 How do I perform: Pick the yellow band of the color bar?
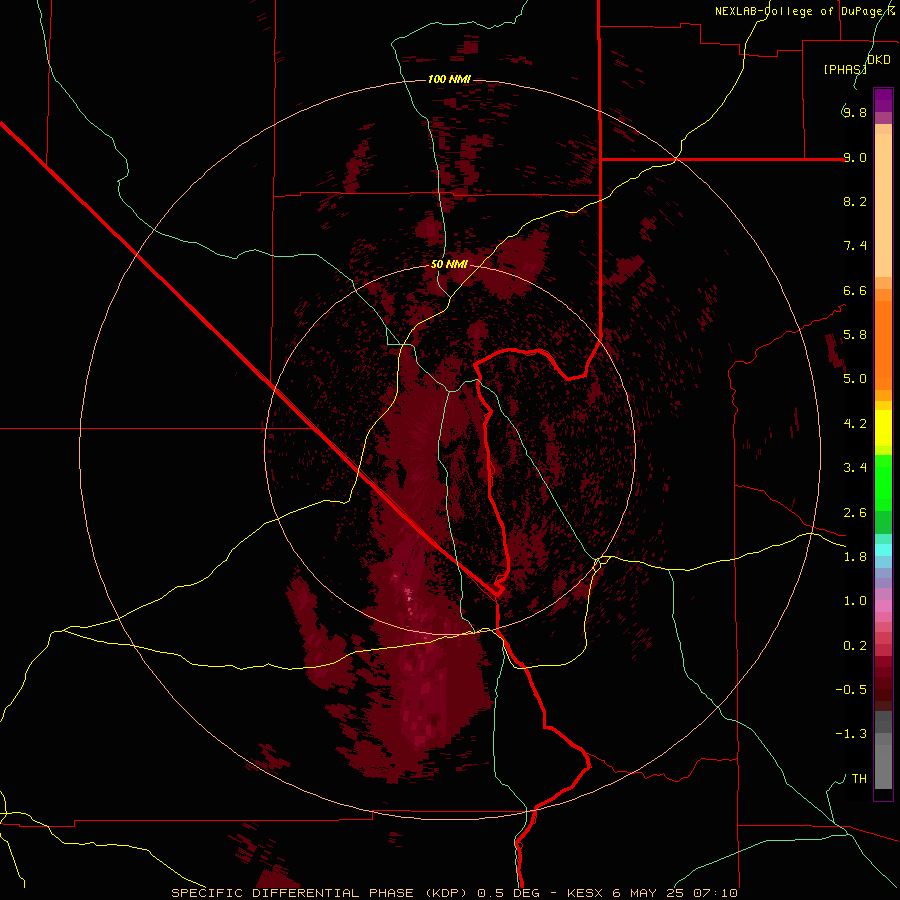[883, 428]
